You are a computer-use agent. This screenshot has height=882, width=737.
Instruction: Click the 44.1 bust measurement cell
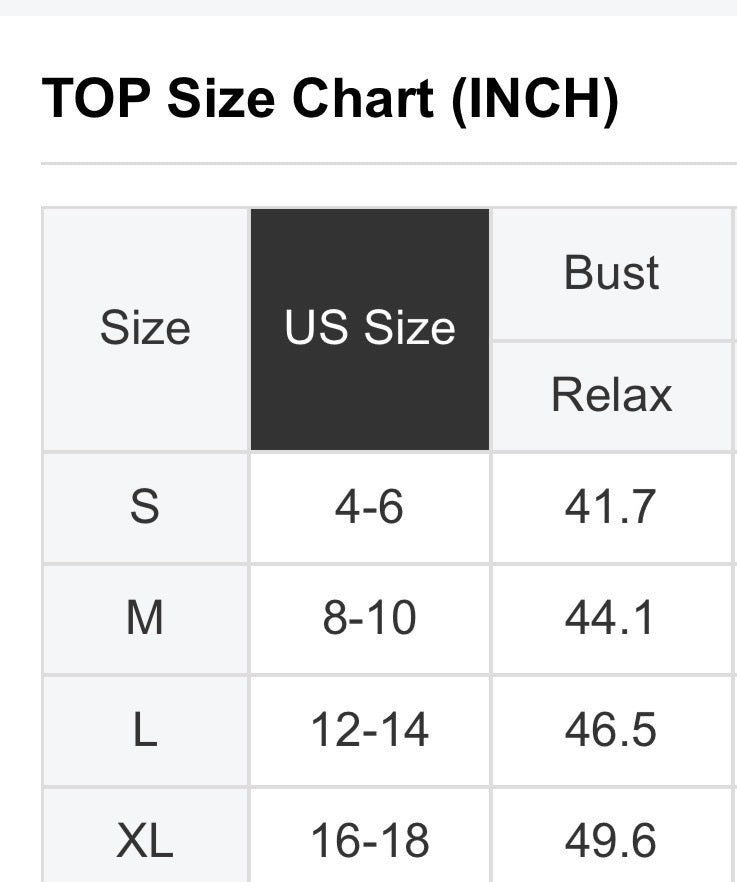pyautogui.click(x=611, y=619)
